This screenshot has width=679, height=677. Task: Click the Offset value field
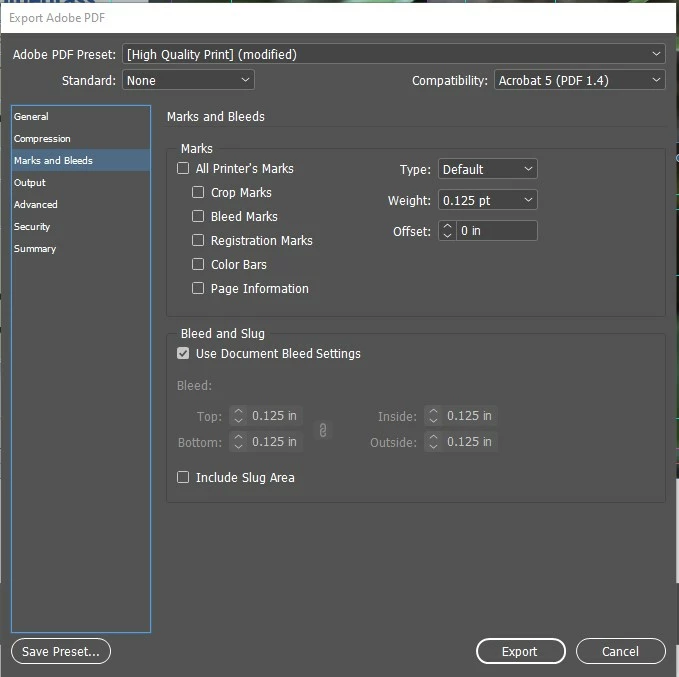point(497,230)
